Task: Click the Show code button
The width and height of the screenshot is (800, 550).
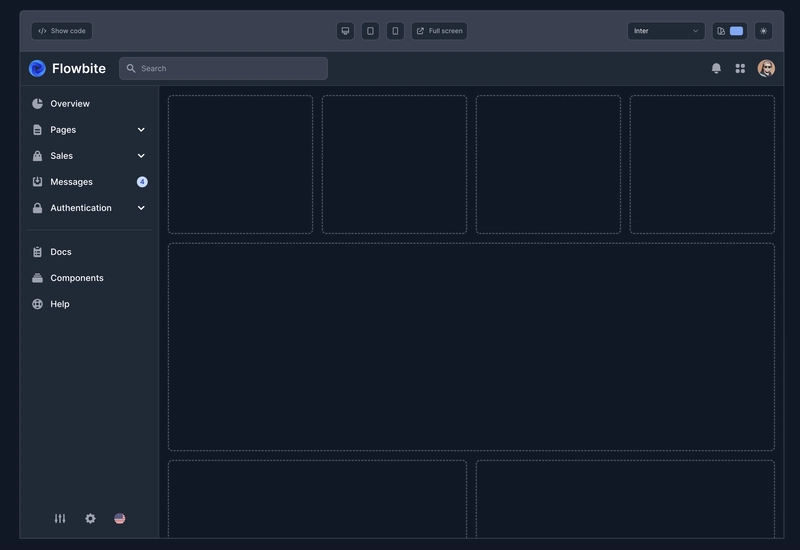Action: [62, 31]
